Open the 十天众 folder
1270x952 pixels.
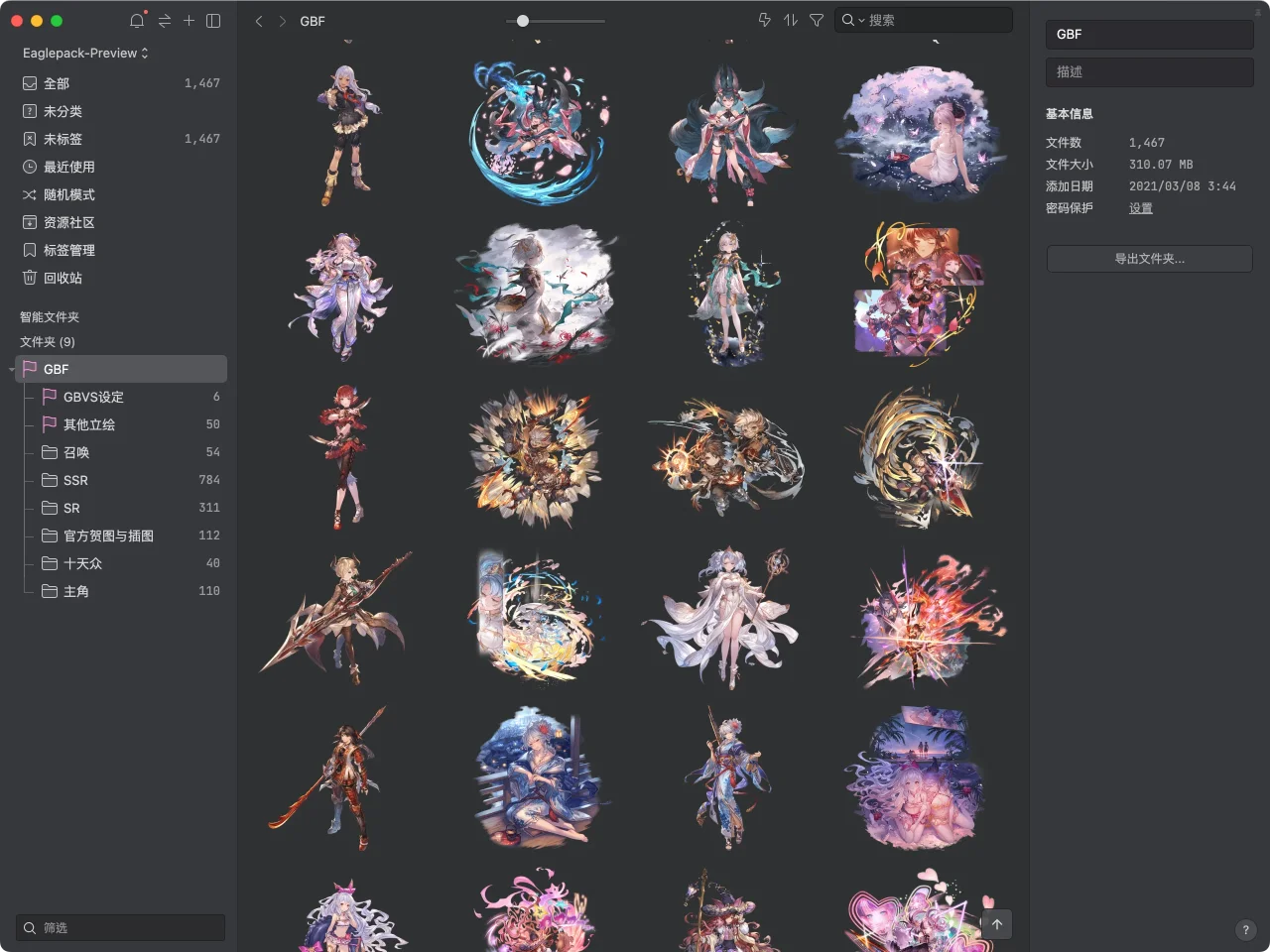[x=121, y=563]
